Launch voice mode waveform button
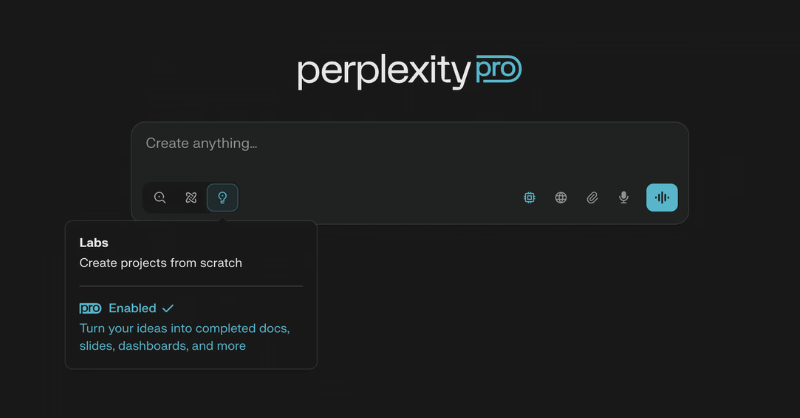The image size is (800, 418). coord(661,198)
